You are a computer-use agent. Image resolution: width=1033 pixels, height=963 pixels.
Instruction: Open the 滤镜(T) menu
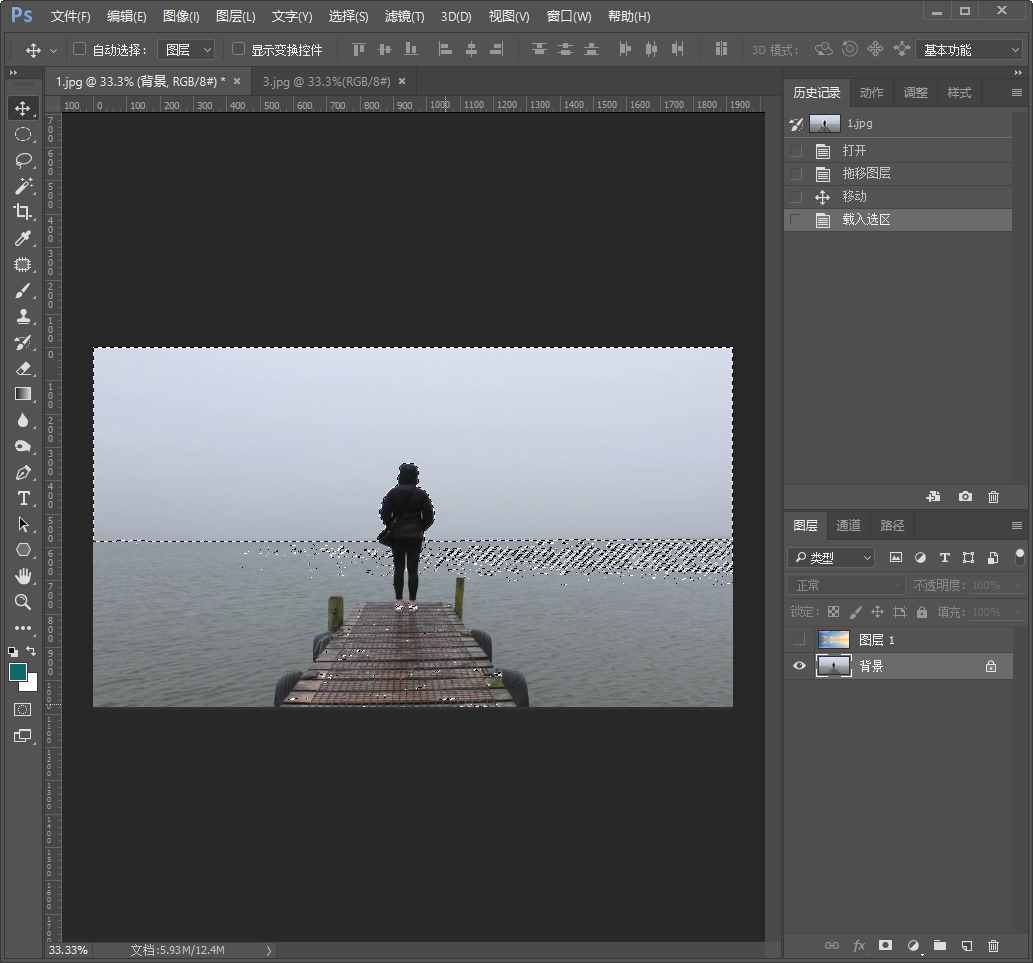tap(404, 16)
